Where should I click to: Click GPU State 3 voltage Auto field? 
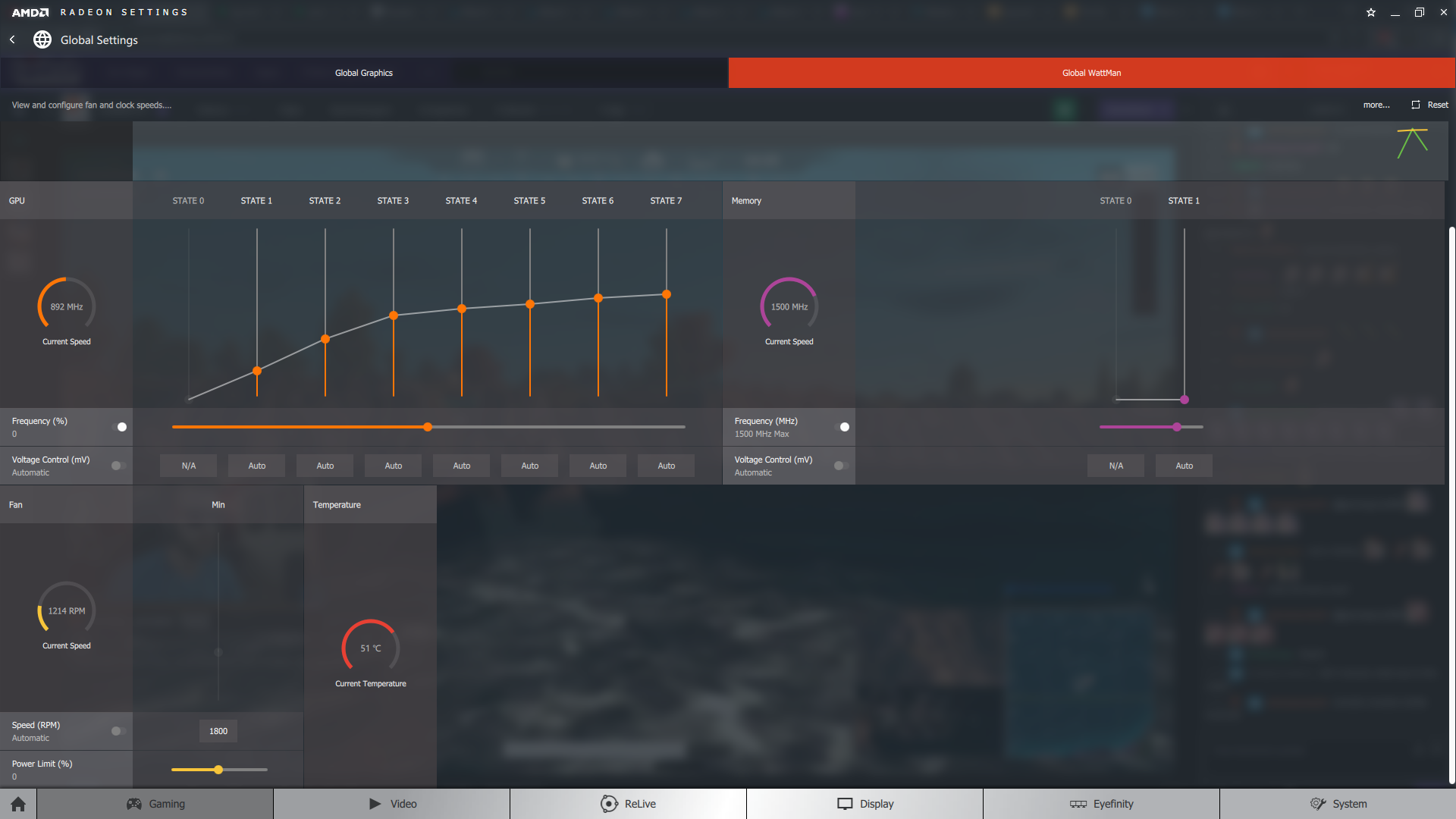pyautogui.click(x=394, y=466)
